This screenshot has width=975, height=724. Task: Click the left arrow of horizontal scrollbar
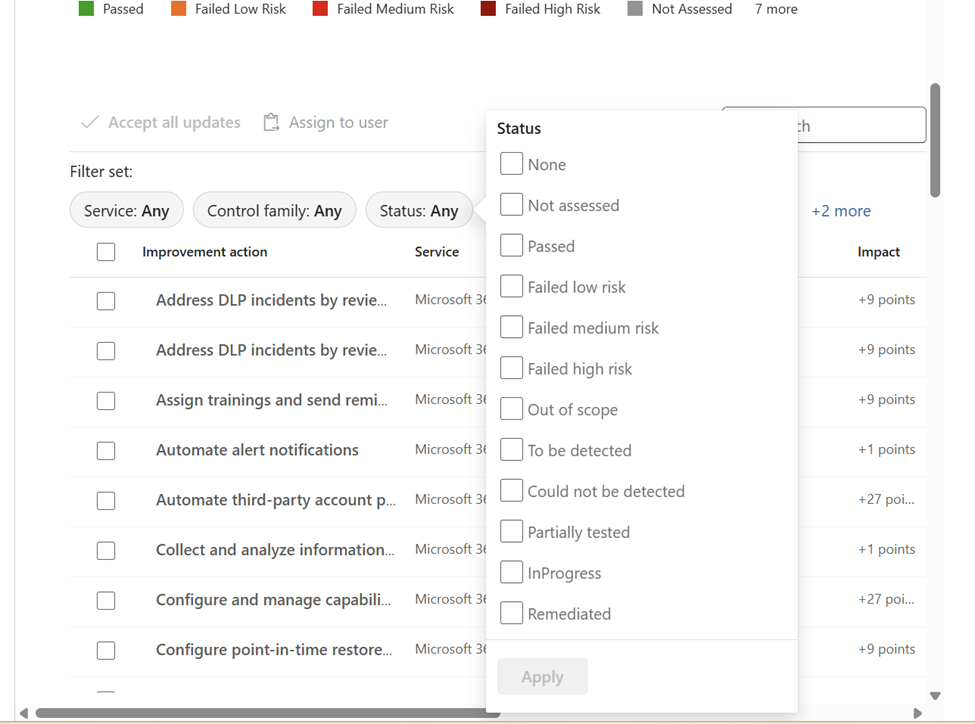(24, 713)
